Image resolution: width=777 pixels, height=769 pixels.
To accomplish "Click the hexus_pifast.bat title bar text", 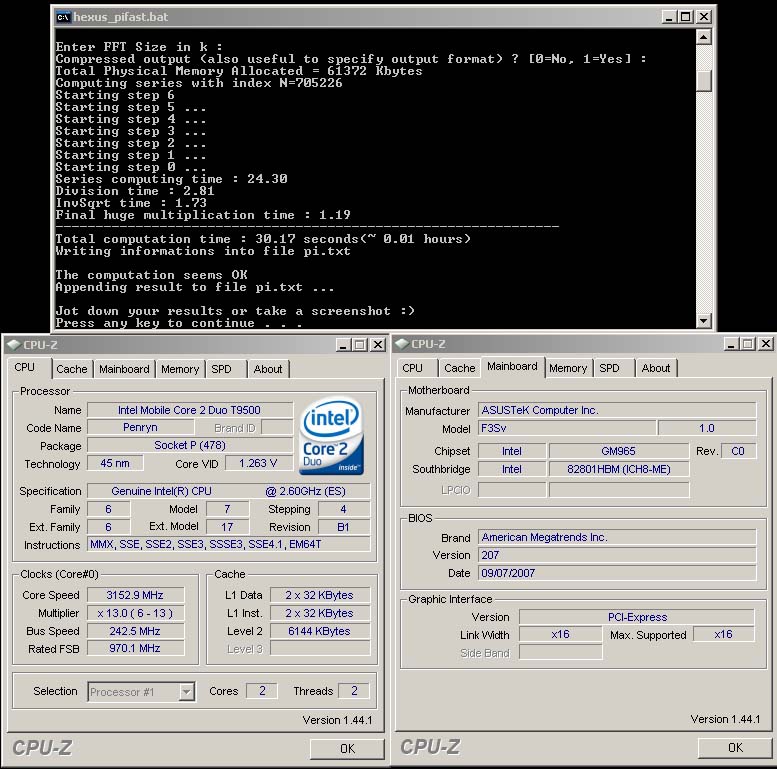I will 121,17.
